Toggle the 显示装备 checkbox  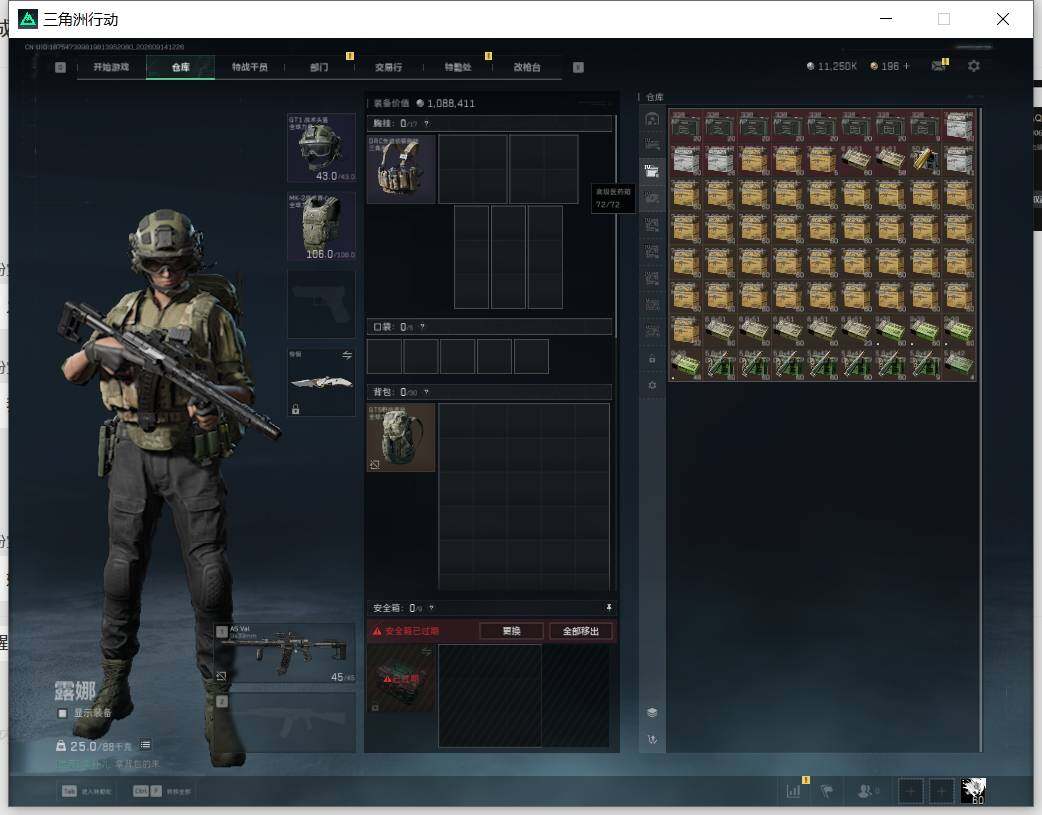coord(62,713)
